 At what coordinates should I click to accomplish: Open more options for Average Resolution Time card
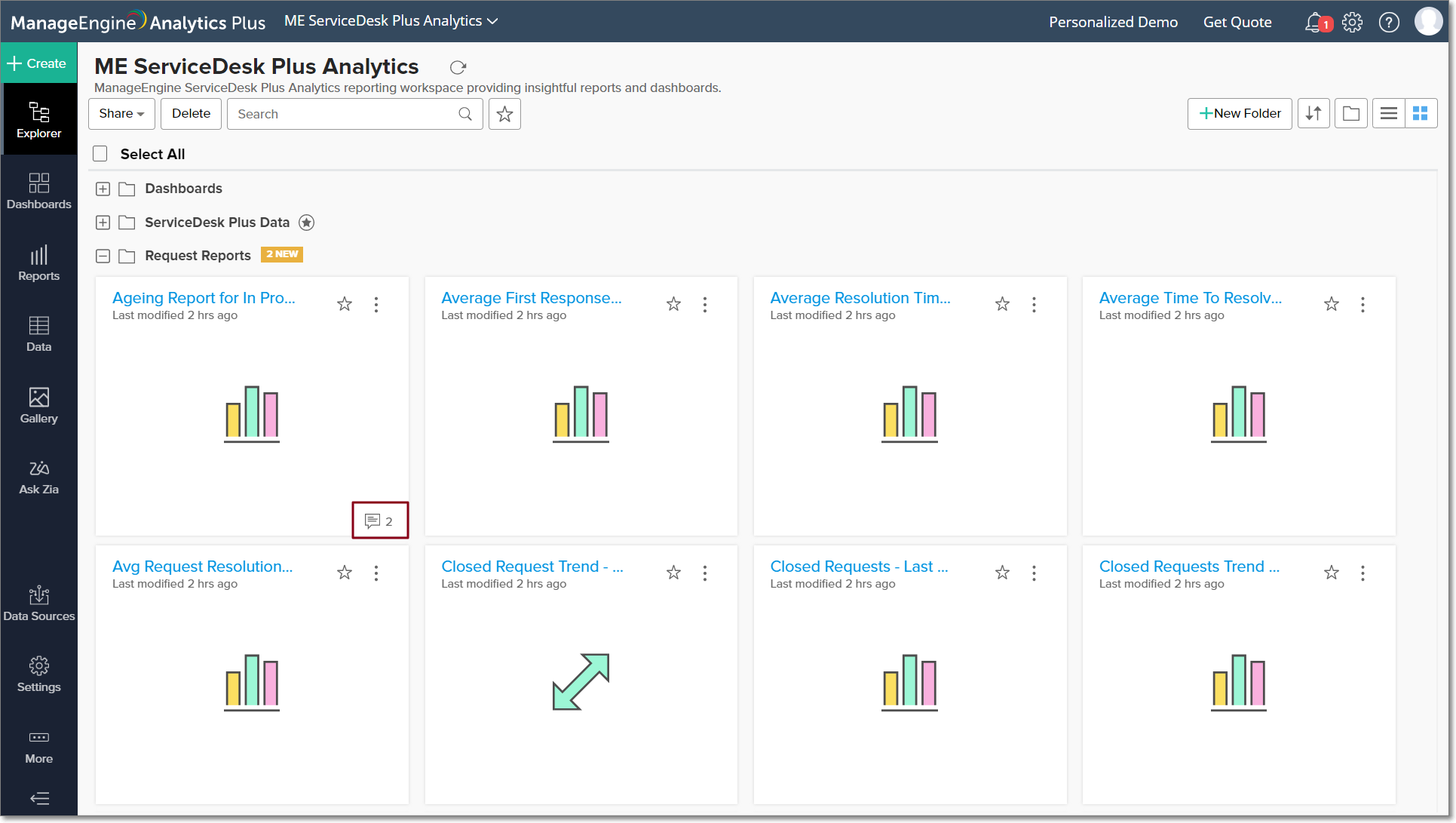click(1034, 305)
